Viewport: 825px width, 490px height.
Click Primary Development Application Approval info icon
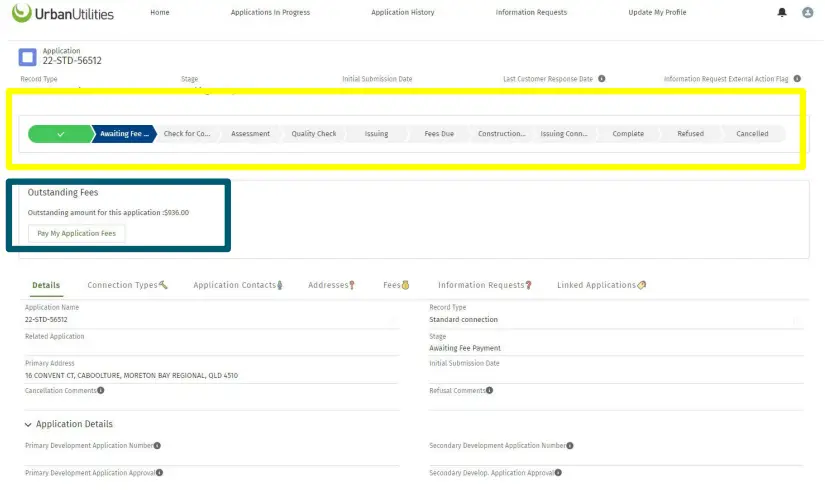(159, 473)
